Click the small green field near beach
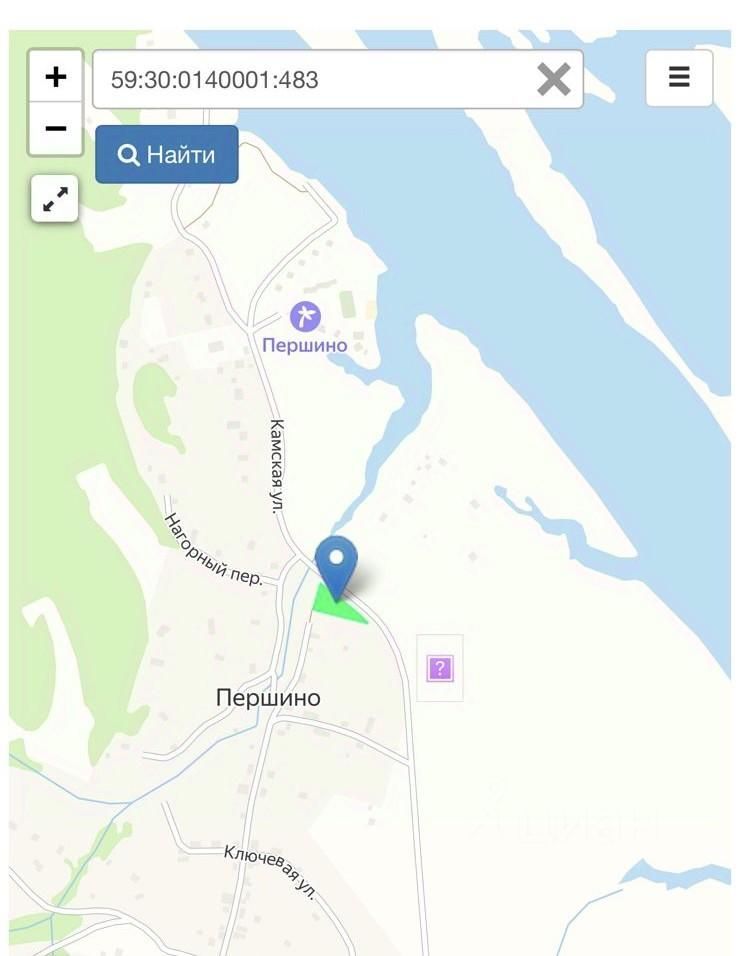The height and width of the screenshot is (956, 740). point(347,304)
